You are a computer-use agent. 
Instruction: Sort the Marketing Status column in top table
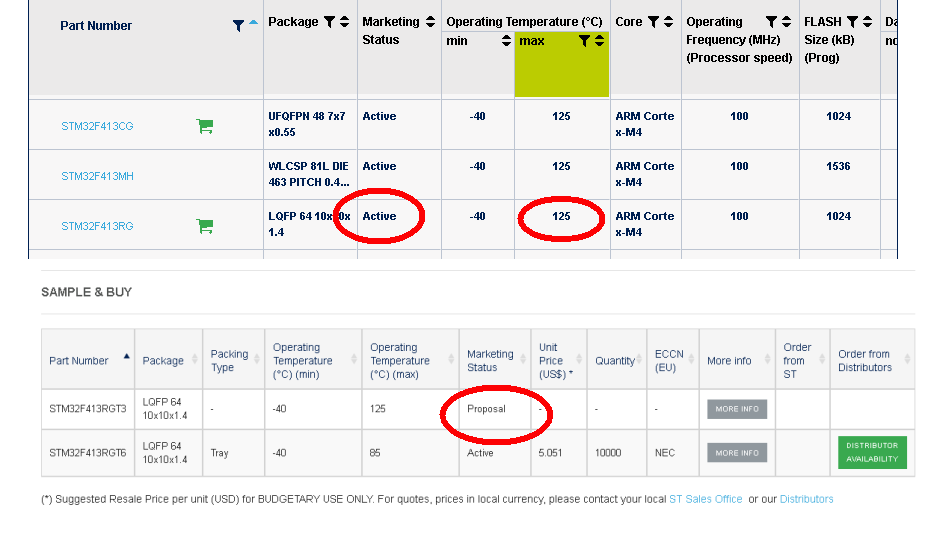pos(431,21)
